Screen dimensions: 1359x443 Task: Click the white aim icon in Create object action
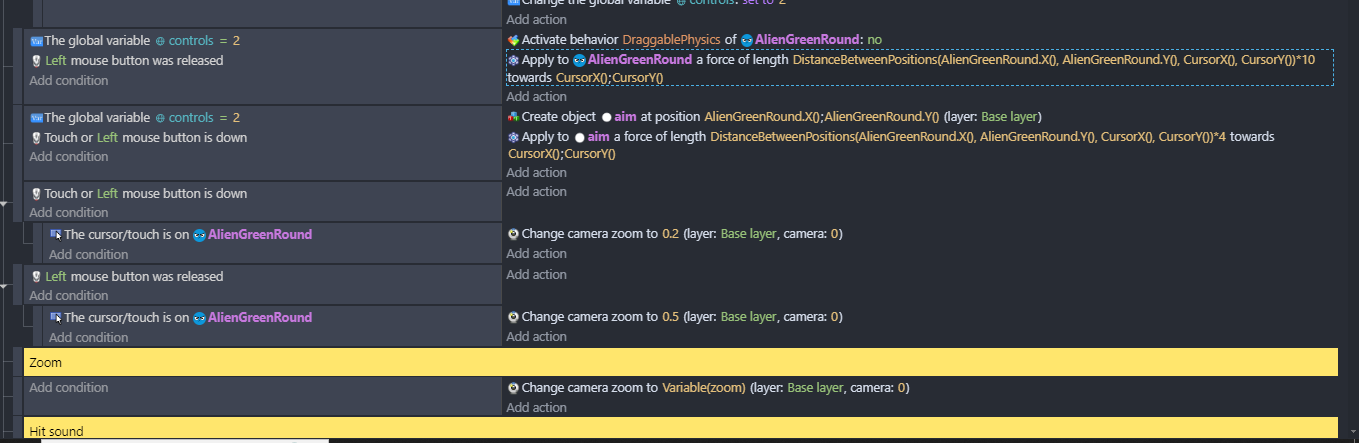607,117
